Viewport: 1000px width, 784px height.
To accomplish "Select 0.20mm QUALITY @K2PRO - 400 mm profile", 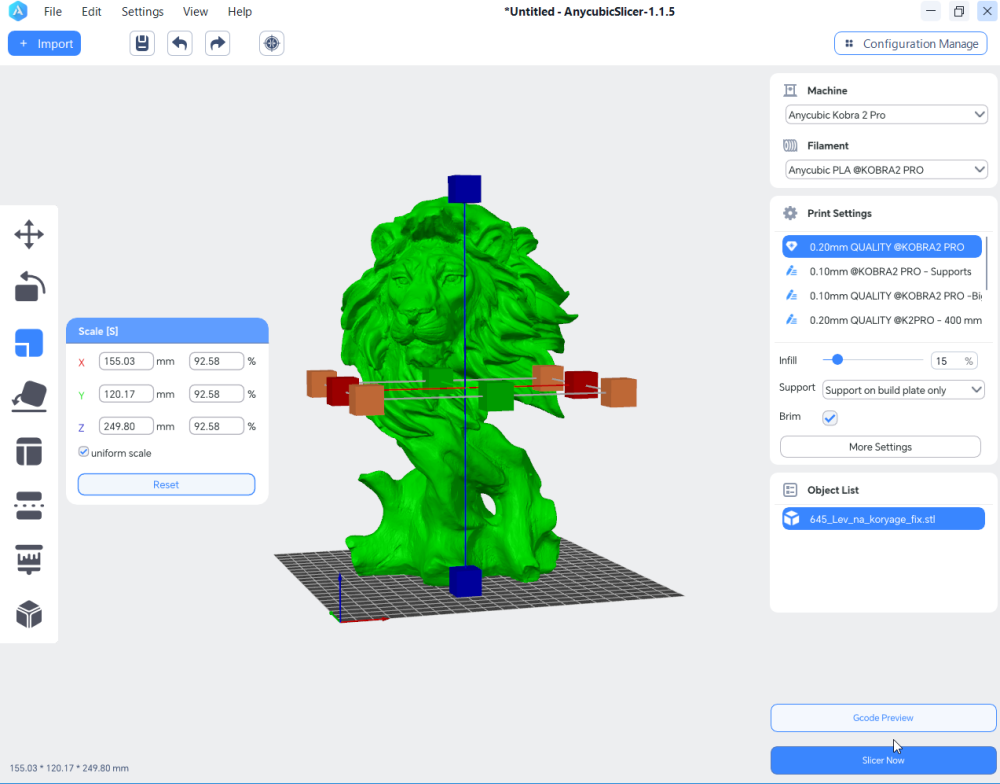I will pyautogui.click(x=882, y=320).
